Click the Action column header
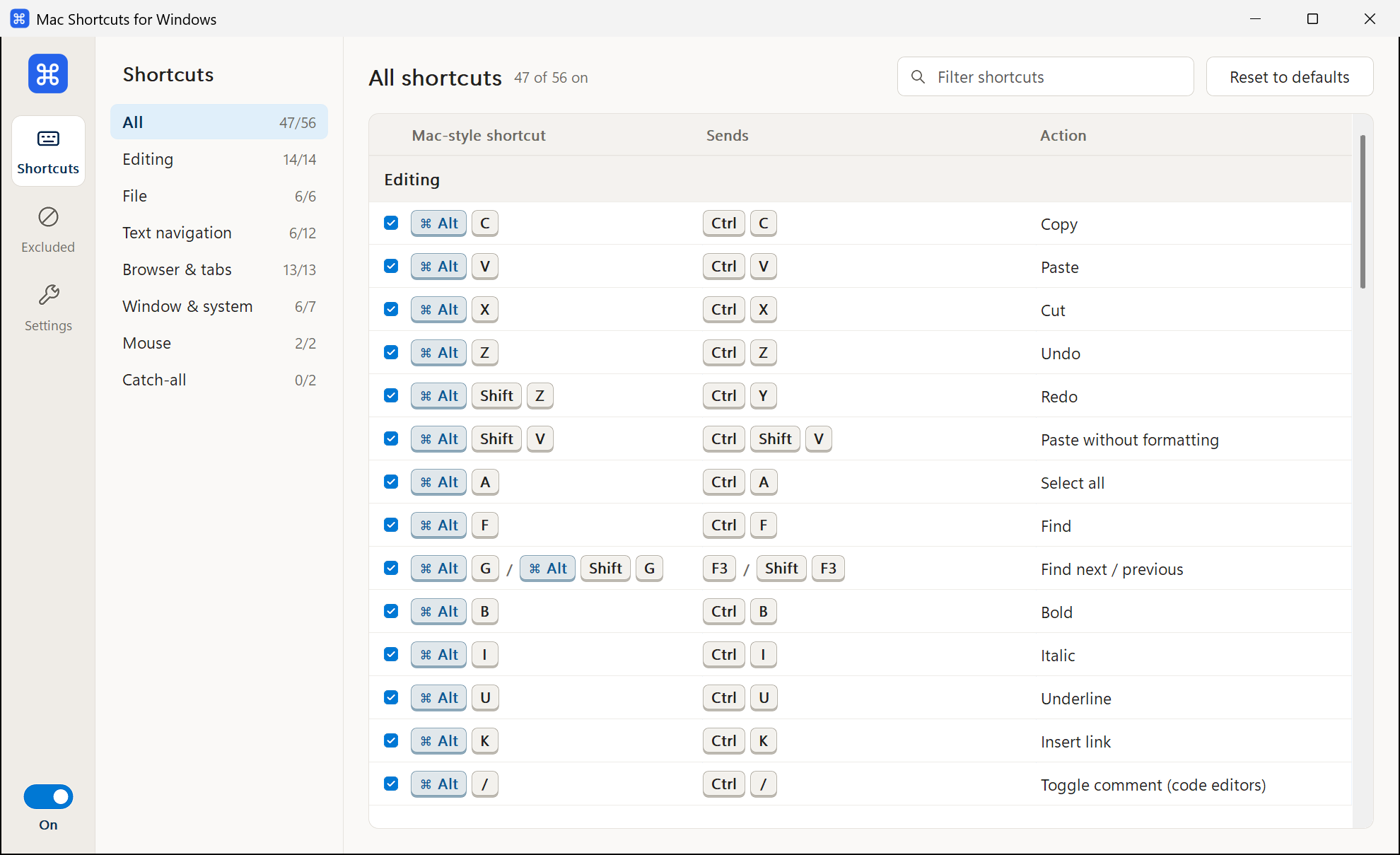This screenshot has width=1400, height=855. pyautogui.click(x=1063, y=135)
